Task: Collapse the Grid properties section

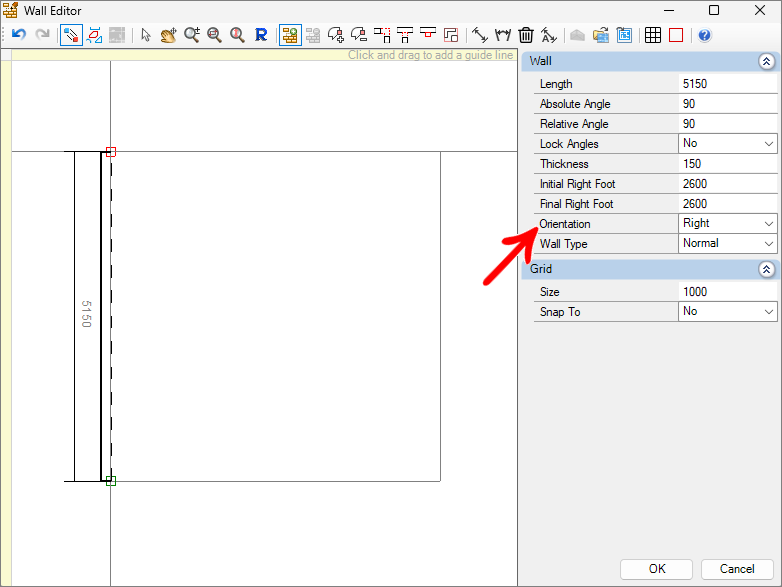Action: pos(766,269)
